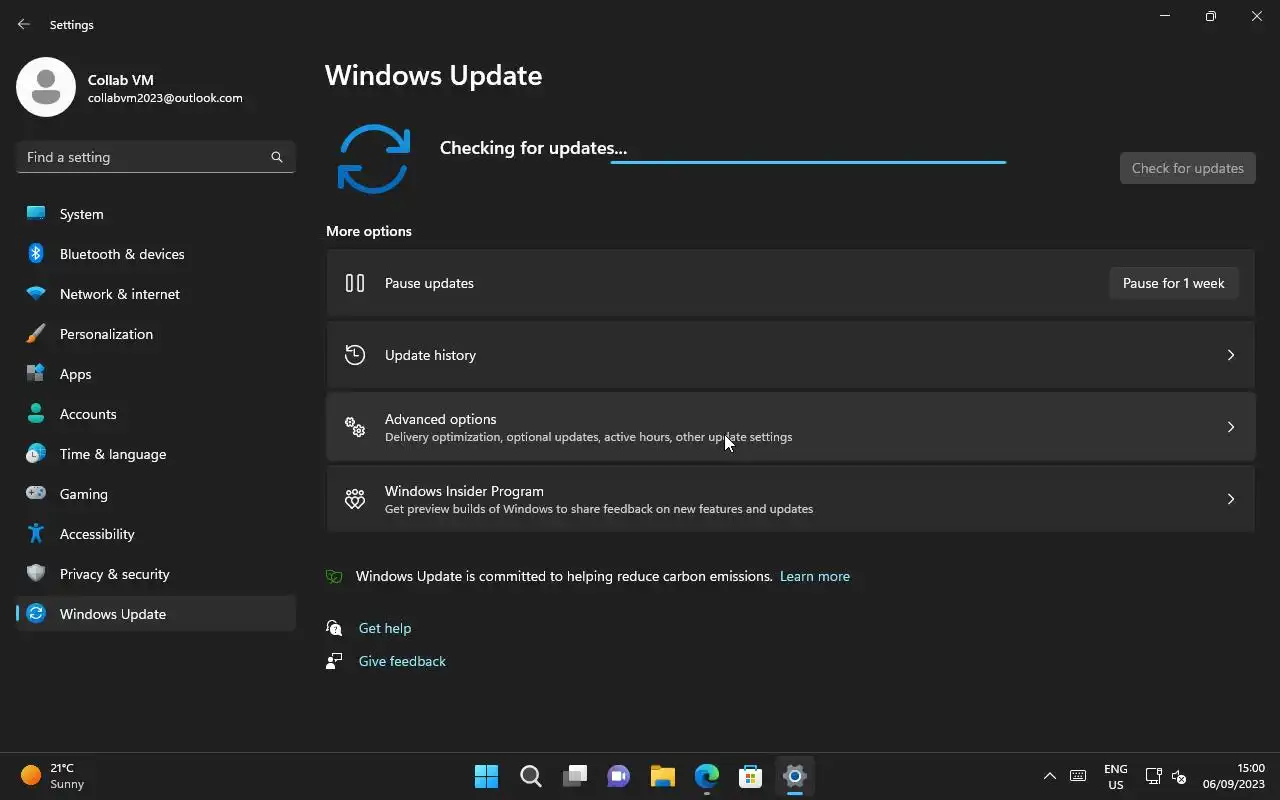Click the Collab VM account name

click(120, 80)
